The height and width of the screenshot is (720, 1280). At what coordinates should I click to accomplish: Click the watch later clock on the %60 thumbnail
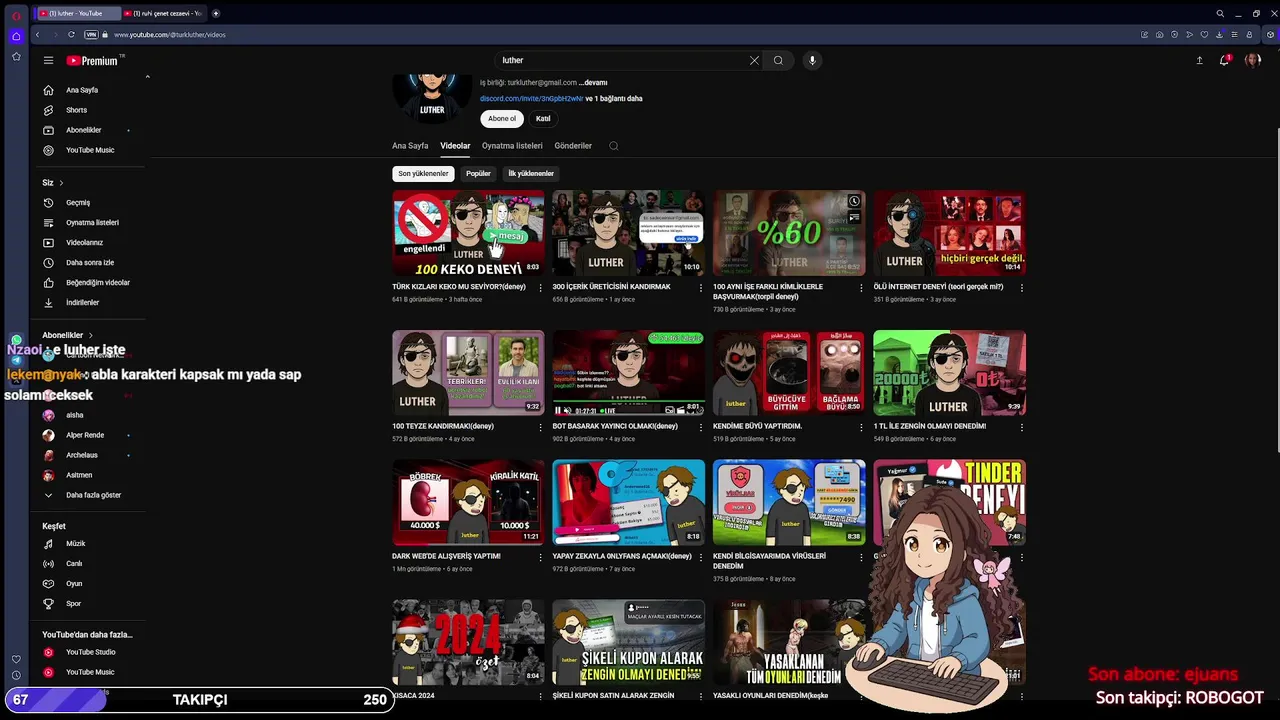(x=854, y=201)
